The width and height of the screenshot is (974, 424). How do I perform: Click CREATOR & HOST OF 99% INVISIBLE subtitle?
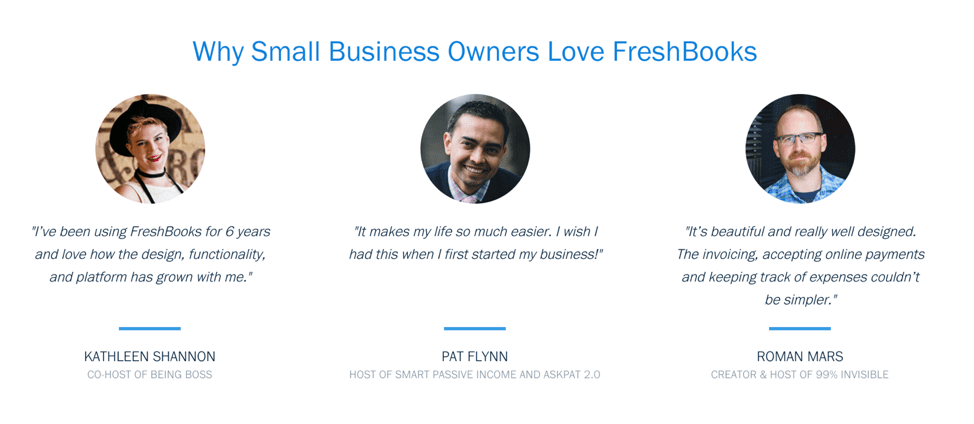(x=800, y=375)
